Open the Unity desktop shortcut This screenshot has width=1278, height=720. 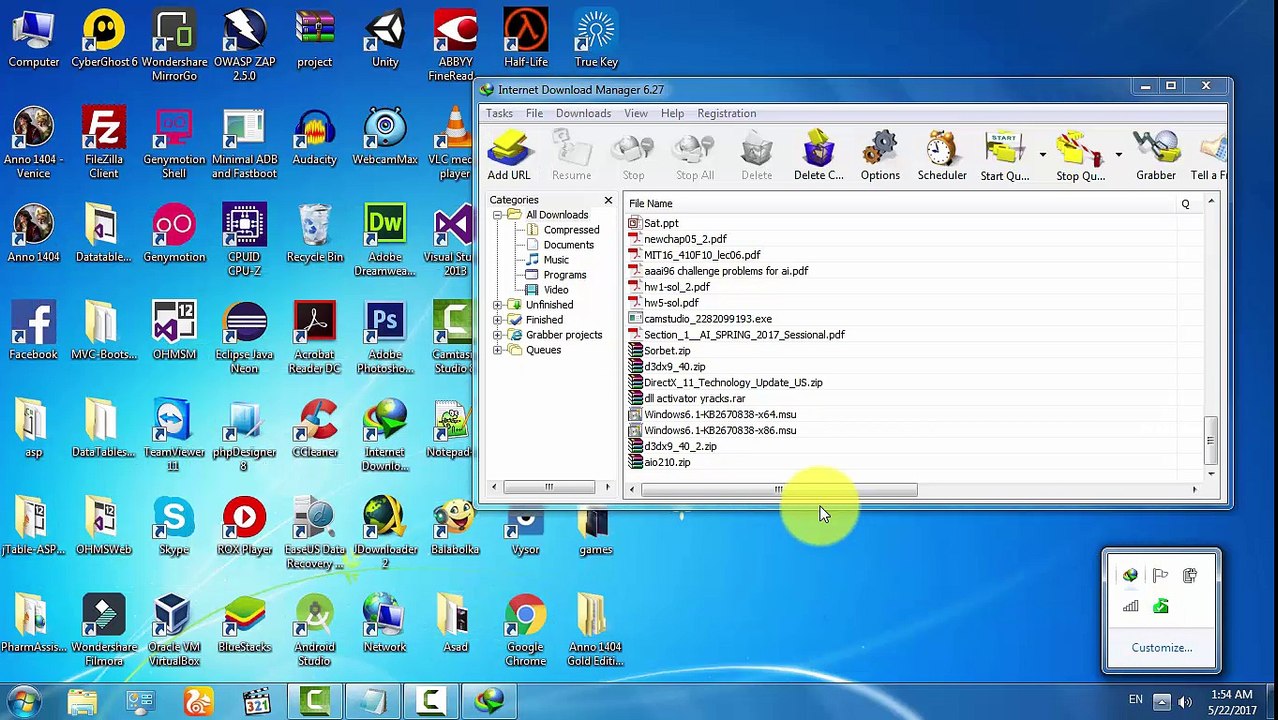coord(385,37)
